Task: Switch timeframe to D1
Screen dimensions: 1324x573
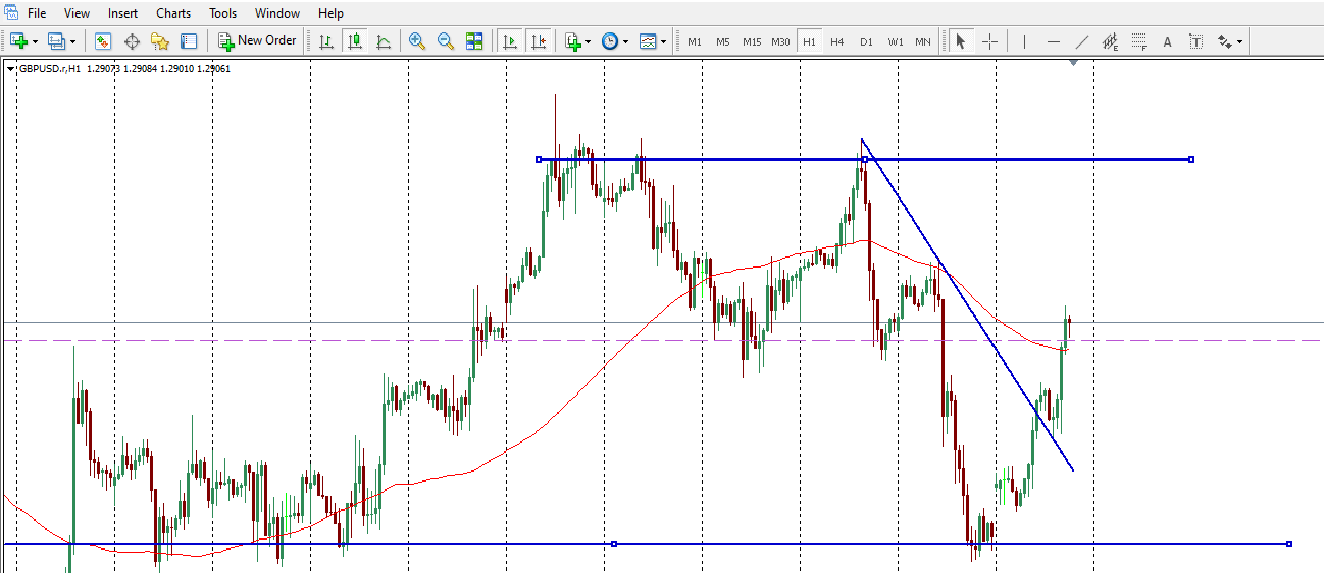Action: [x=866, y=41]
